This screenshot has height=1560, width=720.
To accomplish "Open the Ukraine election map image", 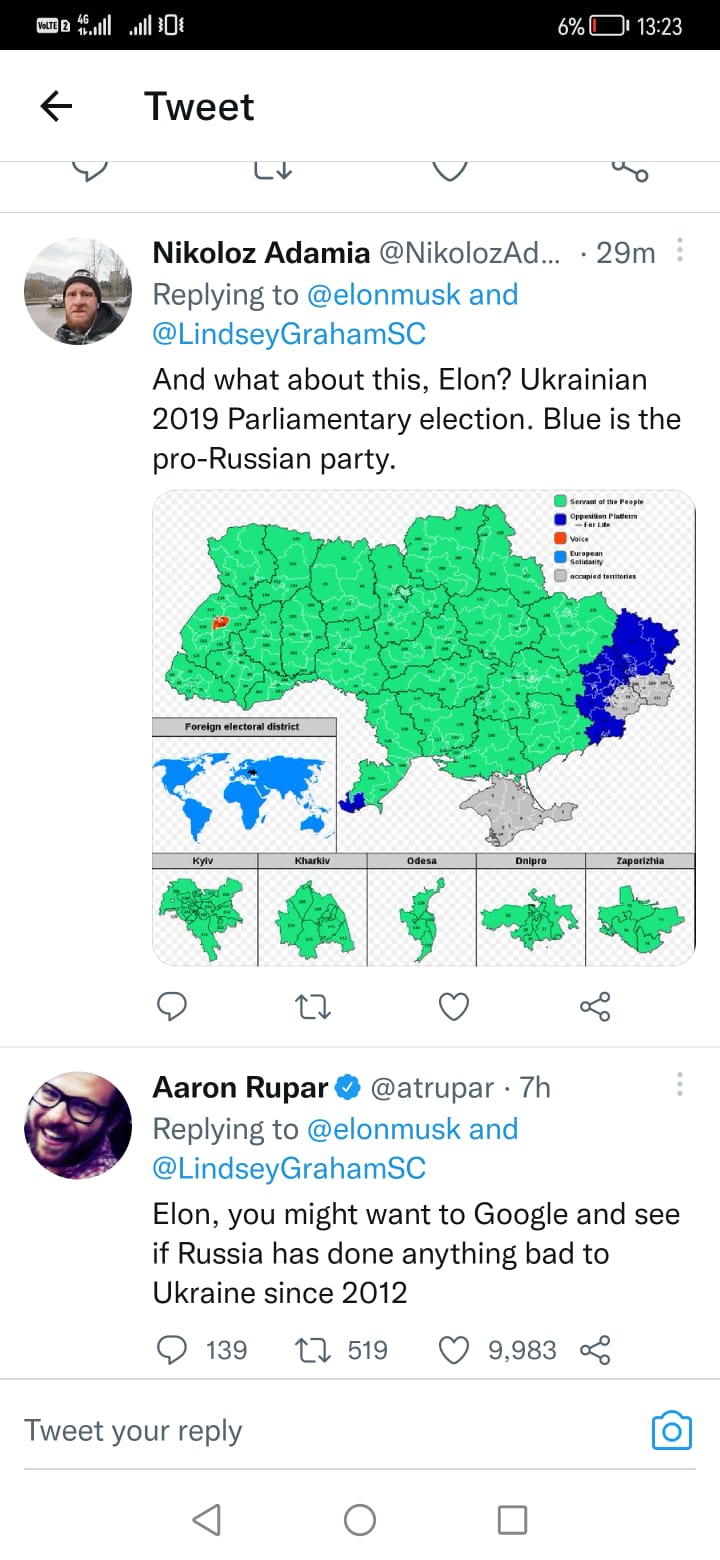I will pos(423,728).
